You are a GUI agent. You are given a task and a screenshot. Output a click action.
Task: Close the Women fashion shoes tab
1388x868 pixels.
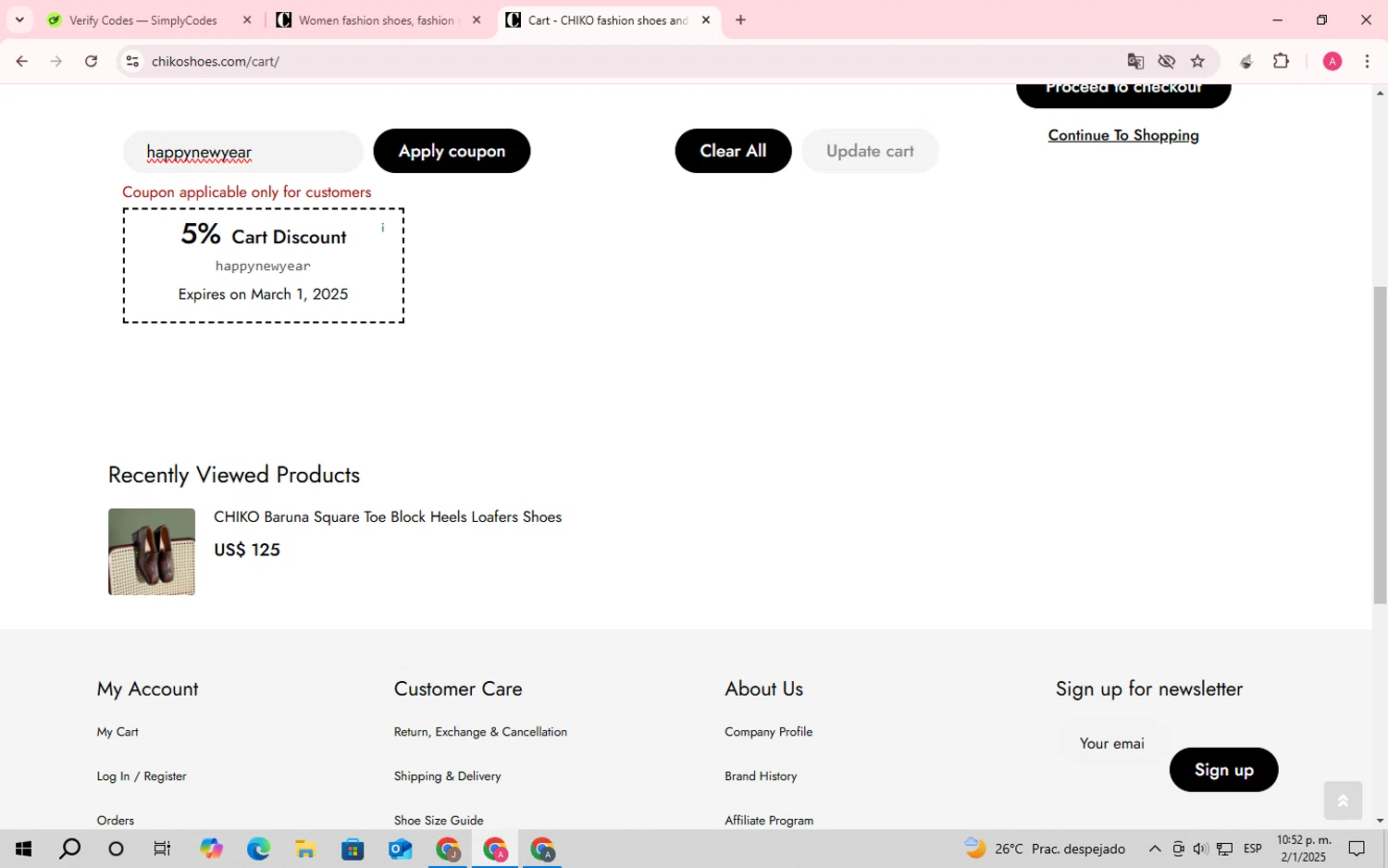477,19
